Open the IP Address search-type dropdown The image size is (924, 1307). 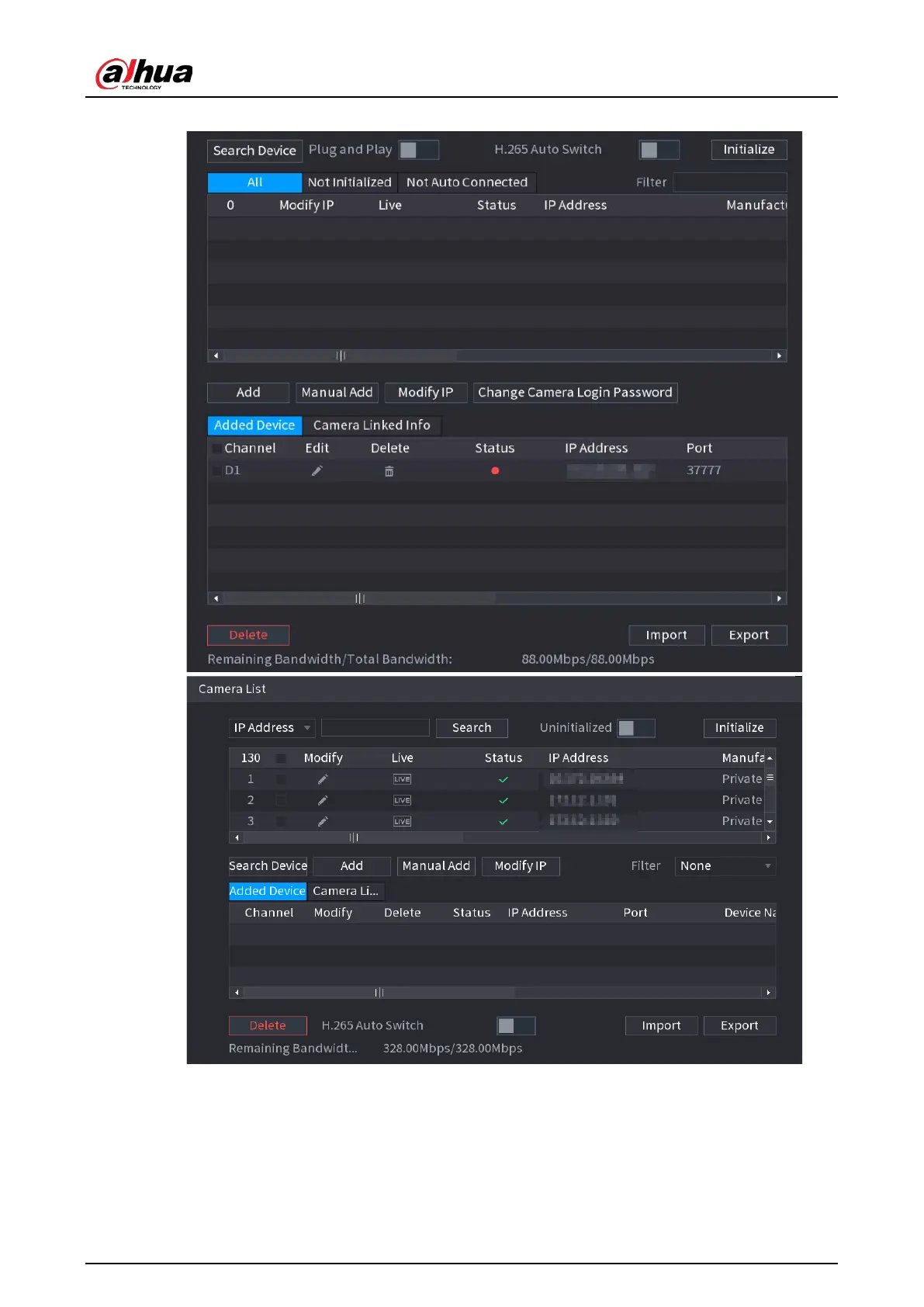tap(272, 728)
